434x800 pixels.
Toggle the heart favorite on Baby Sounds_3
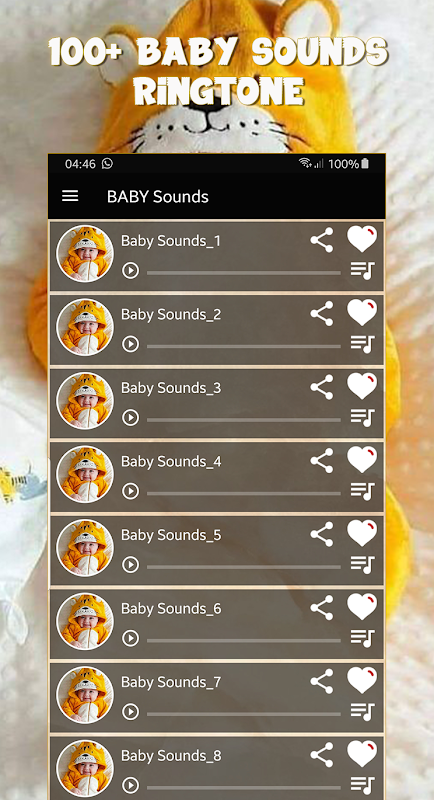click(x=362, y=386)
